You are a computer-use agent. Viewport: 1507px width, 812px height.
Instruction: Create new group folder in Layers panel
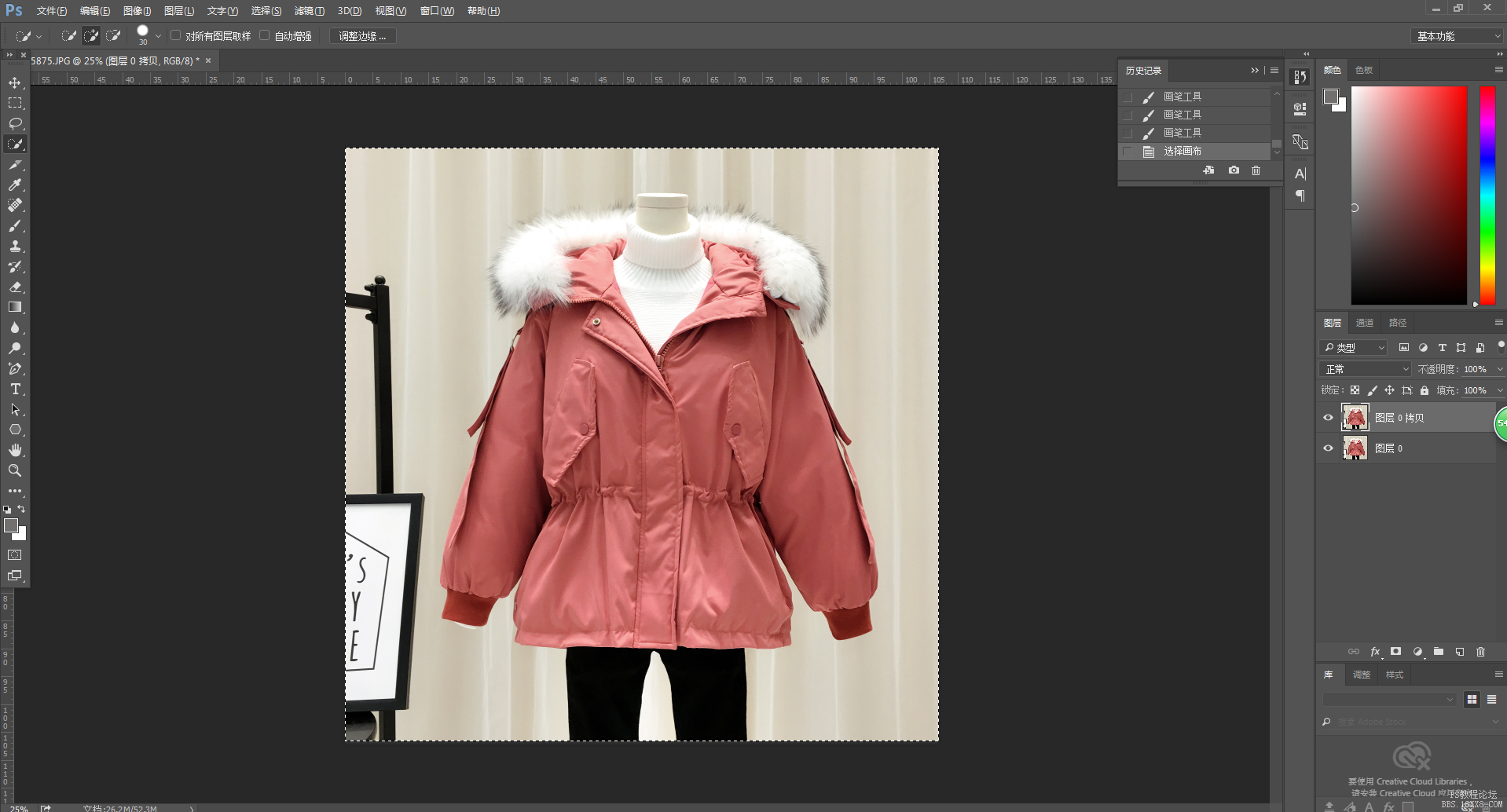[1439, 652]
